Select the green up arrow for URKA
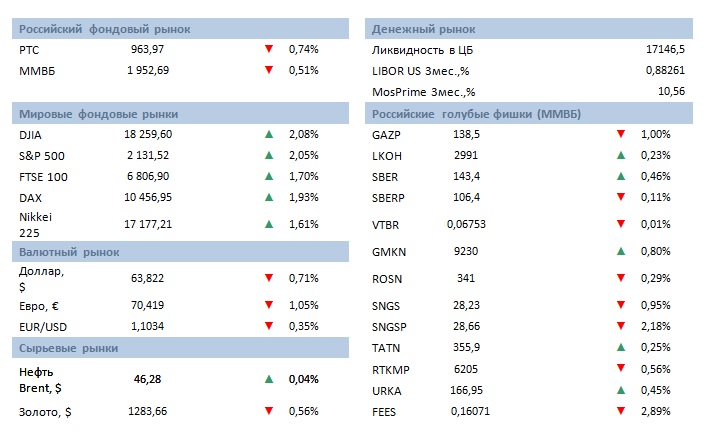 click(621, 389)
